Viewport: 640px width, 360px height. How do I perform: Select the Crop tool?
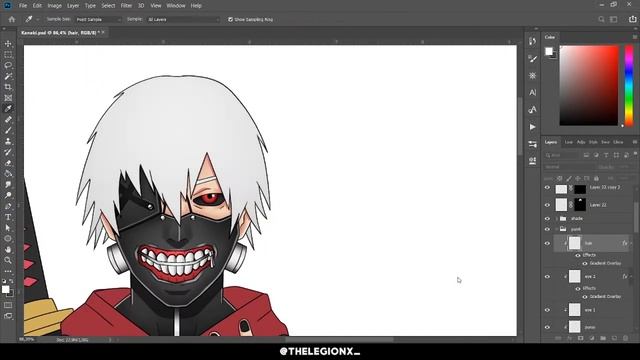8,87
